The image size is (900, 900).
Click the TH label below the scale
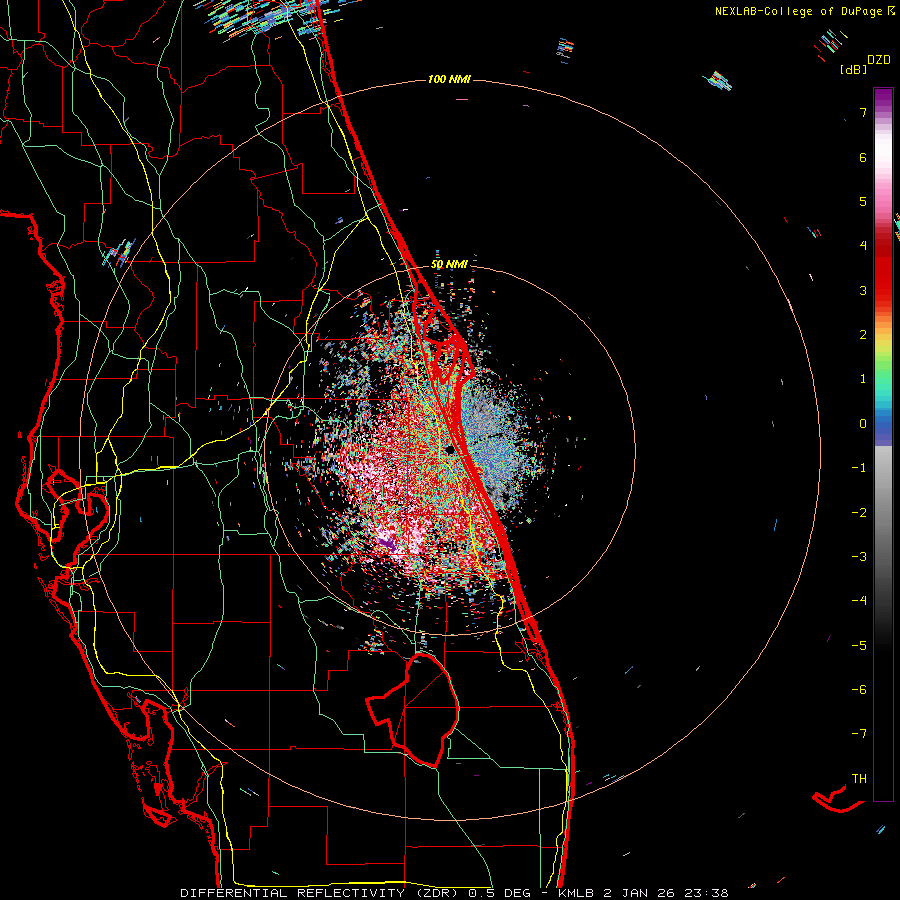[859, 779]
